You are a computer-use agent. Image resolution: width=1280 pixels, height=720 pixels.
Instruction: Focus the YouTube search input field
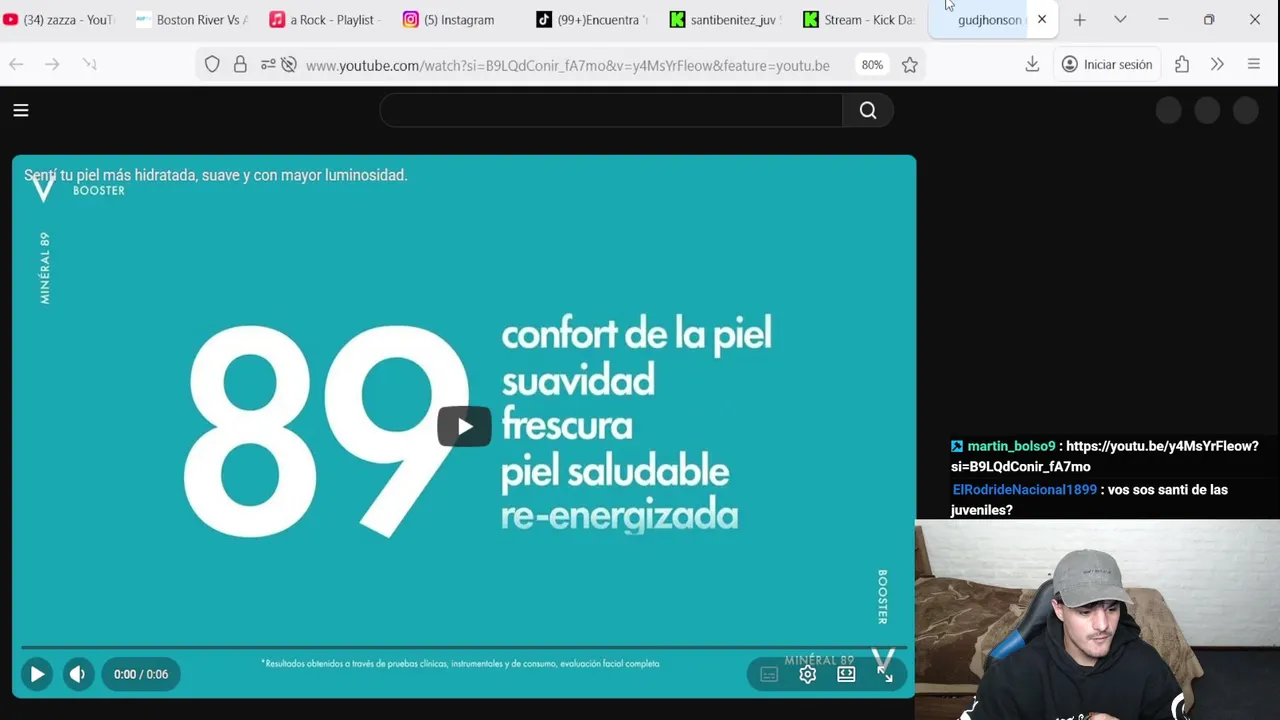tap(611, 111)
